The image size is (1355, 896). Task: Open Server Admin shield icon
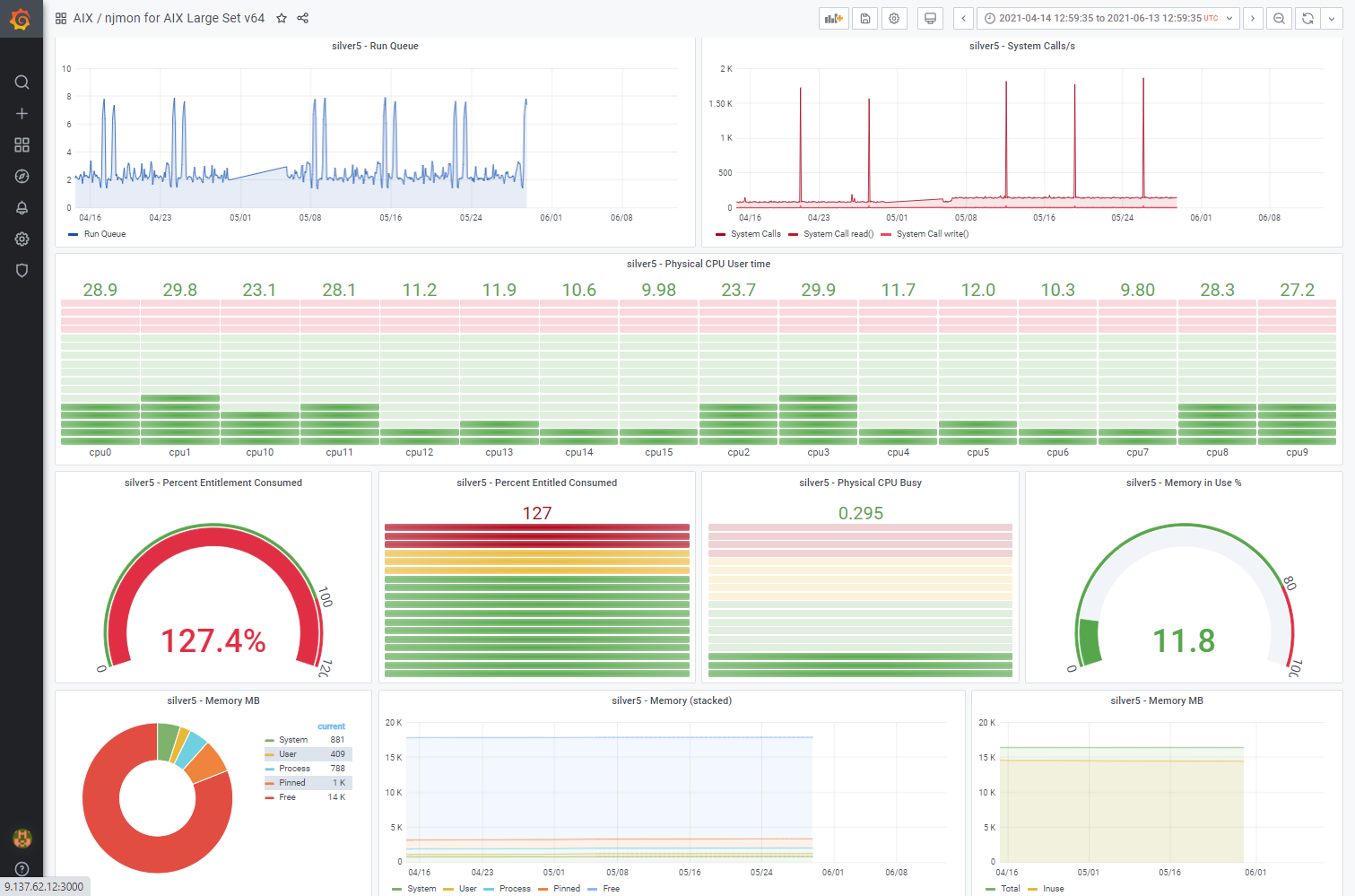pos(22,271)
